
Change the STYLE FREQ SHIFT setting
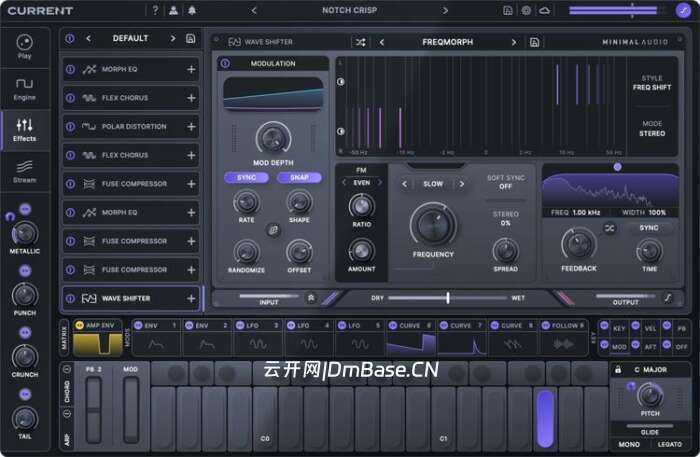click(652, 83)
